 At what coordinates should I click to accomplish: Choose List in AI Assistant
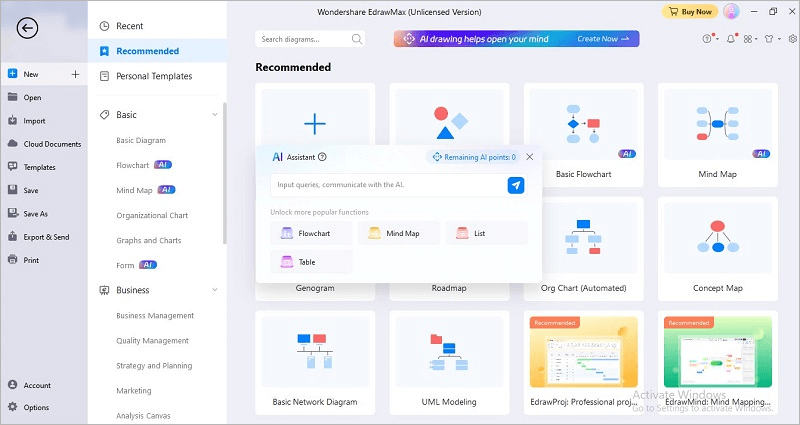(x=487, y=233)
